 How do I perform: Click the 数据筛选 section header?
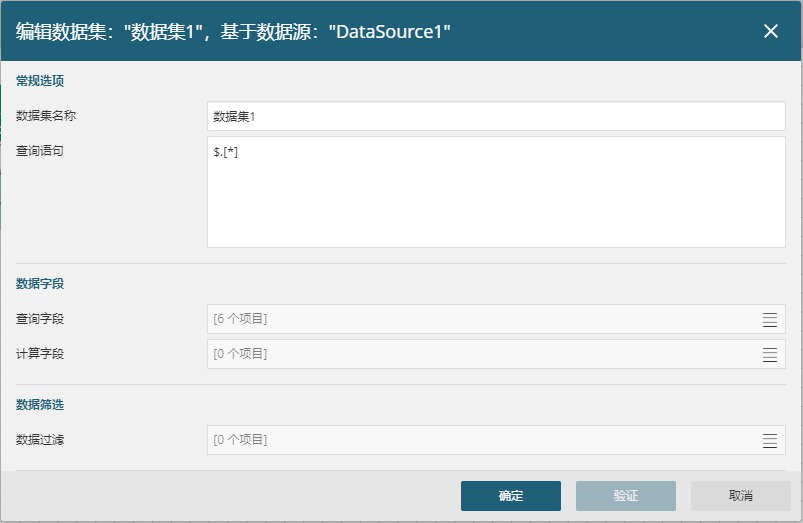pyautogui.click(x=40, y=405)
